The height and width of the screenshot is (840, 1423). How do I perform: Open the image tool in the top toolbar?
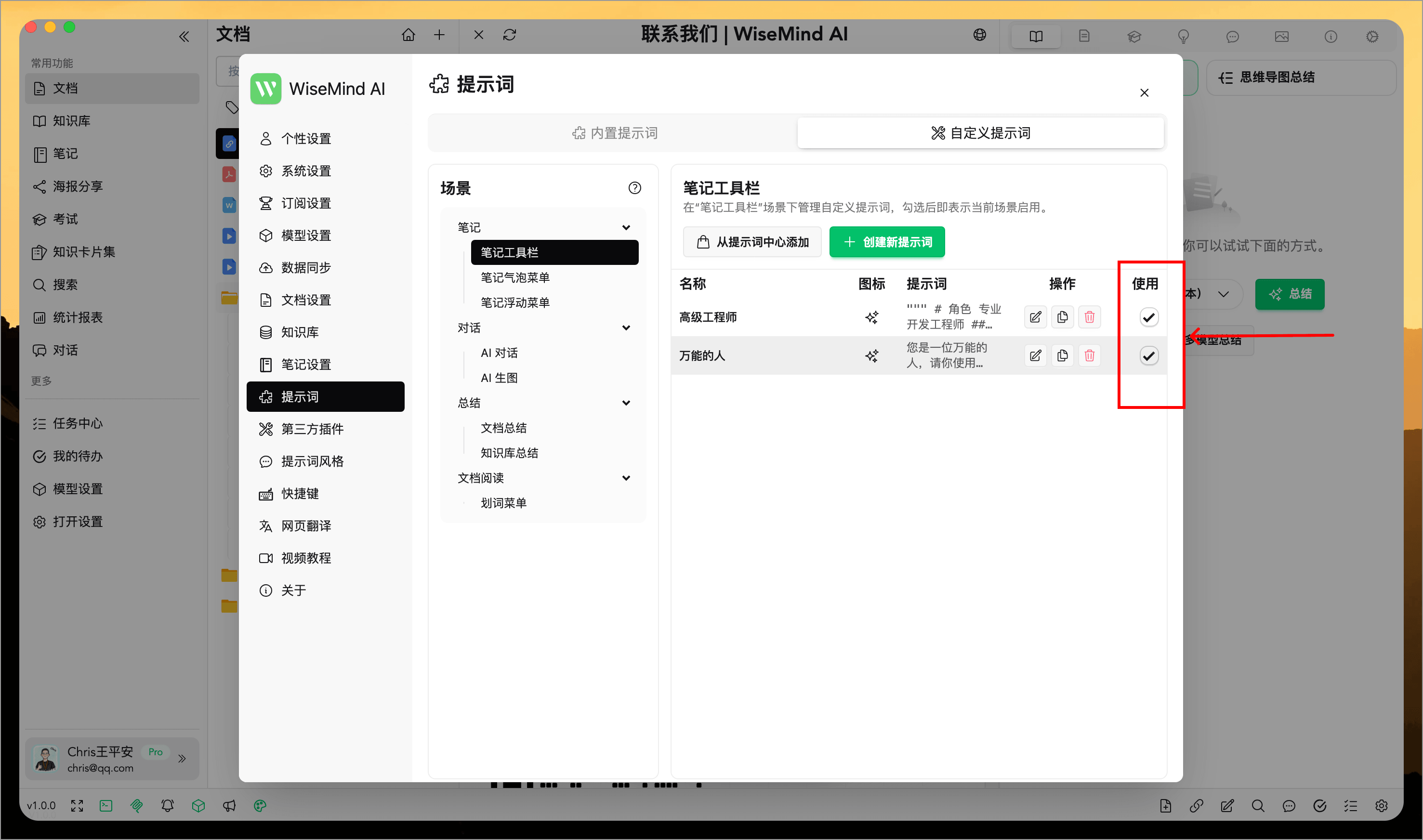(1282, 36)
